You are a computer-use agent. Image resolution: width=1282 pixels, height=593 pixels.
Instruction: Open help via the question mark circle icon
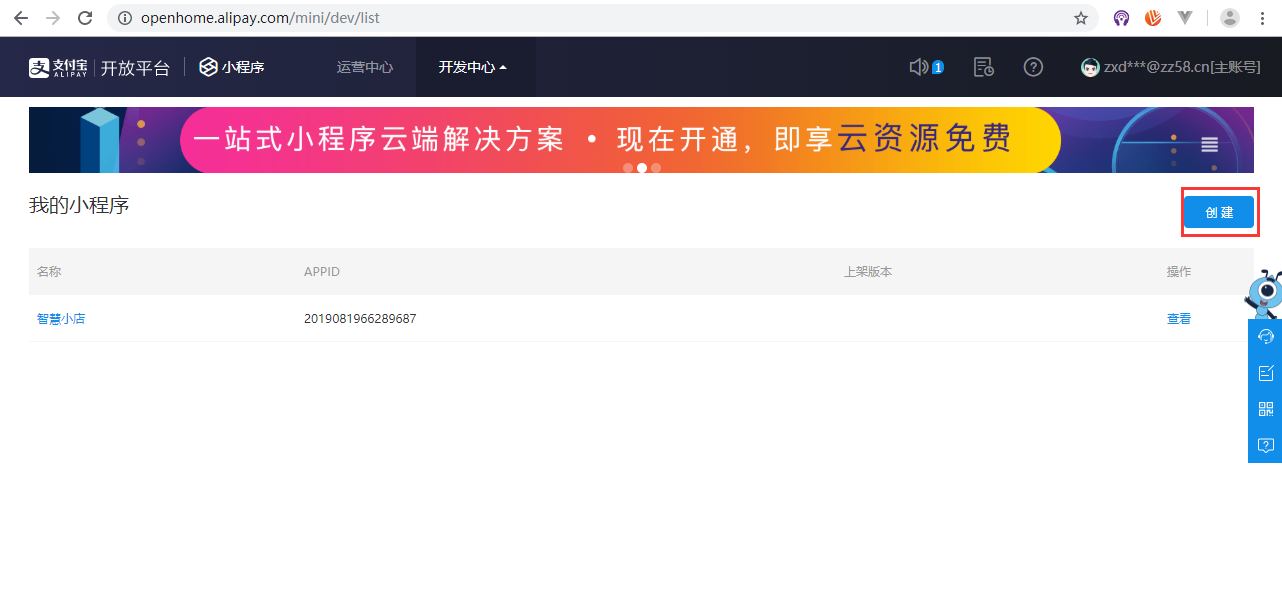pos(1033,67)
